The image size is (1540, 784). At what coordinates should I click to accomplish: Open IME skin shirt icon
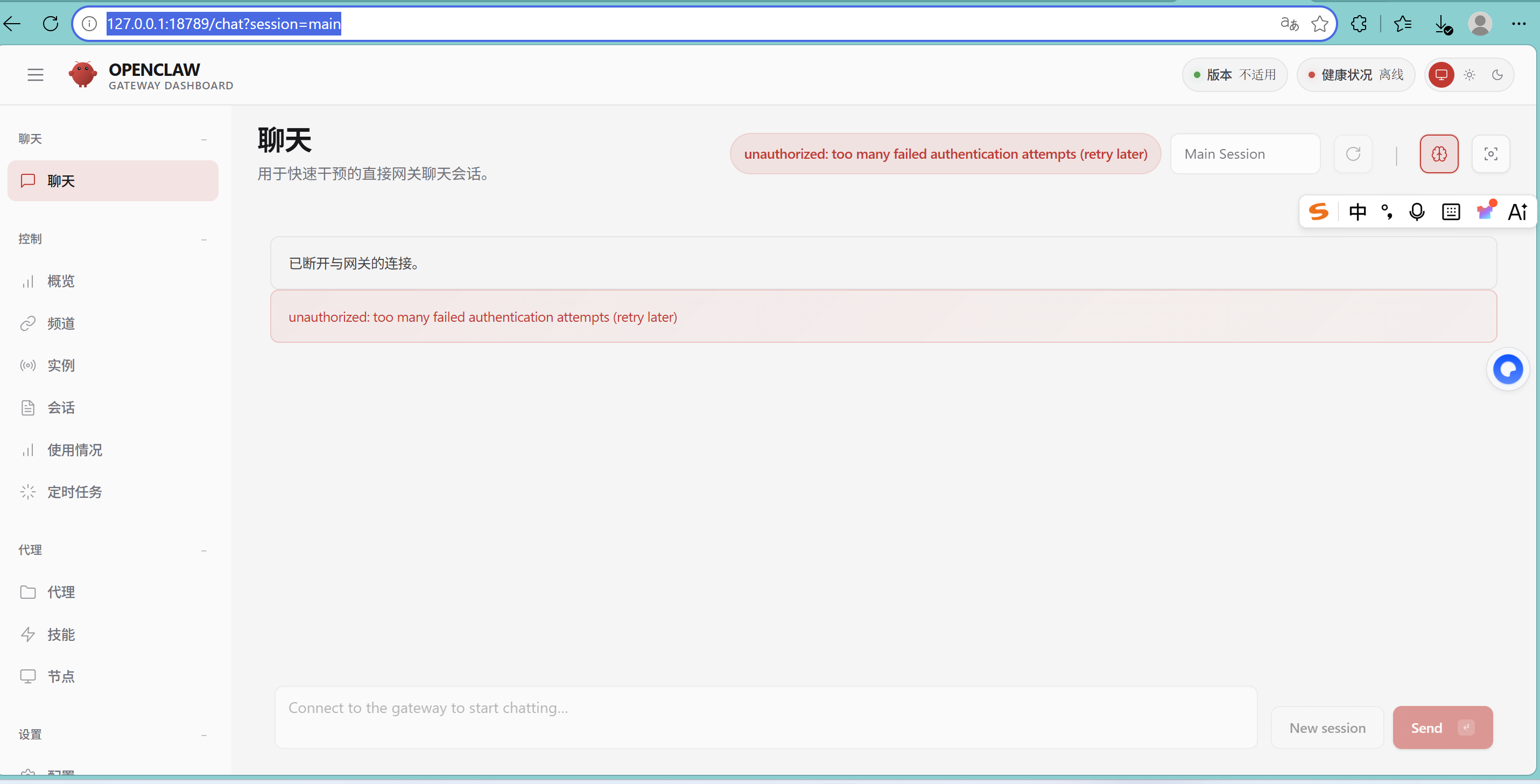coord(1486,210)
